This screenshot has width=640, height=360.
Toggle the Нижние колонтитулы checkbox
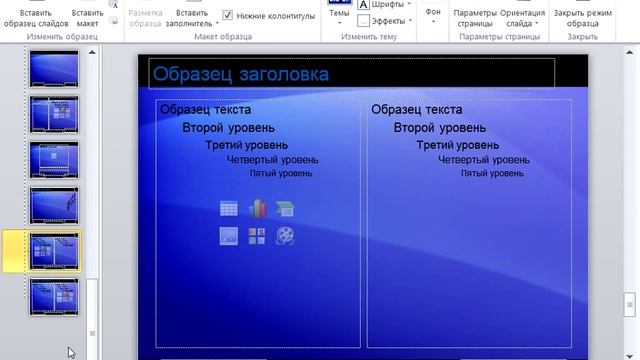click(x=227, y=16)
